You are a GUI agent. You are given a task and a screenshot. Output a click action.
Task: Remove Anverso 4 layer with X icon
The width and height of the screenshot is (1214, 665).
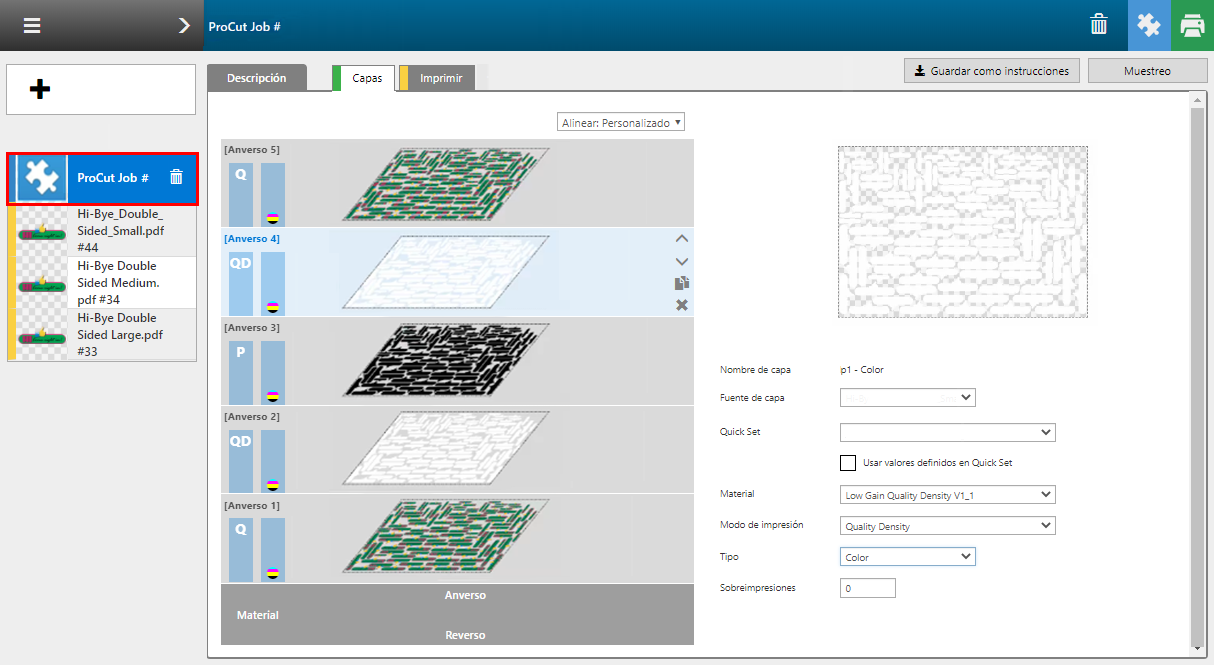click(x=682, y=305)
